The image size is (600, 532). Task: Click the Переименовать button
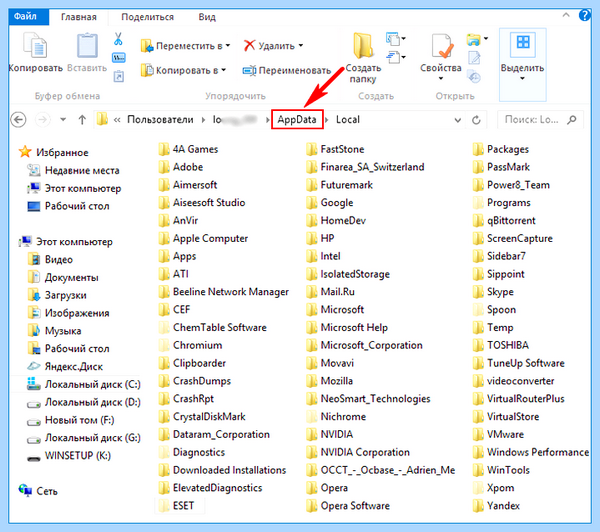pos(287,70)
